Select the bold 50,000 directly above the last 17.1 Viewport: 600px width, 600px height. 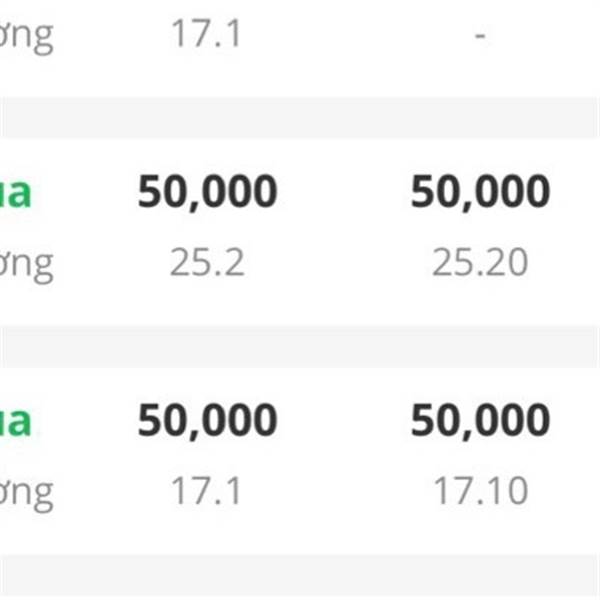tap(207, 421)
